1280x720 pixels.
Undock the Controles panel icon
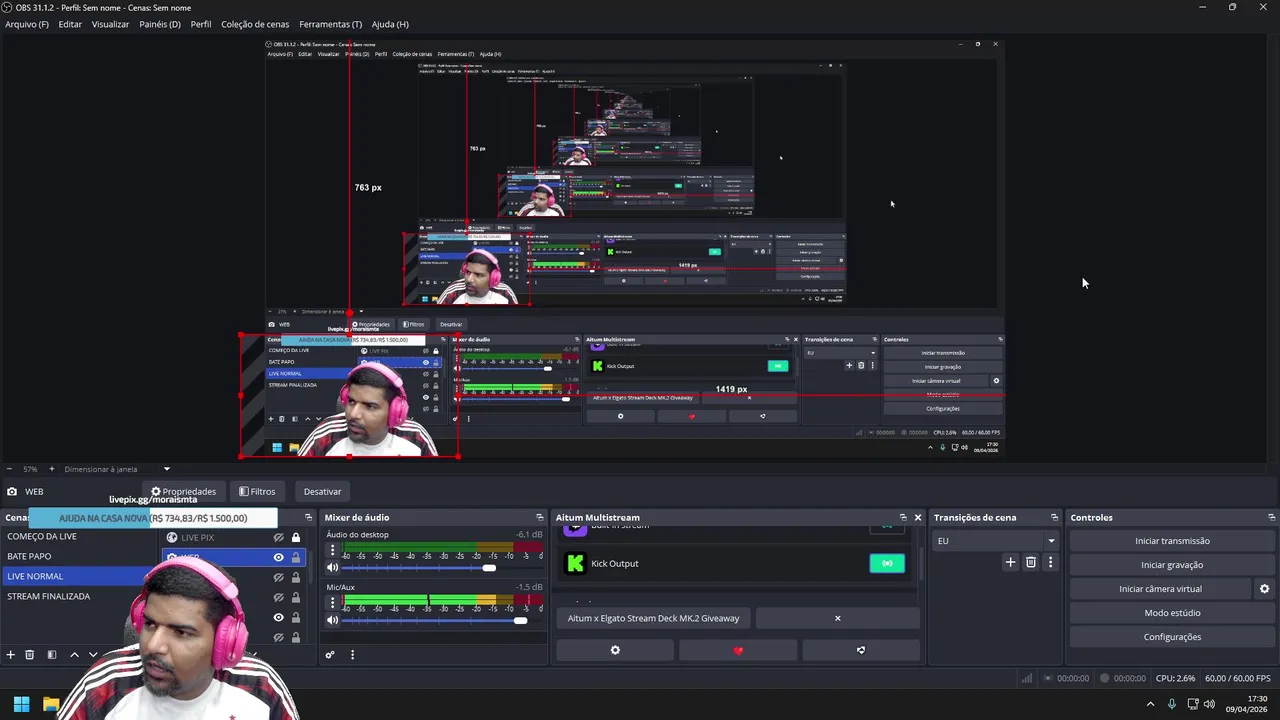(1272, 517)
